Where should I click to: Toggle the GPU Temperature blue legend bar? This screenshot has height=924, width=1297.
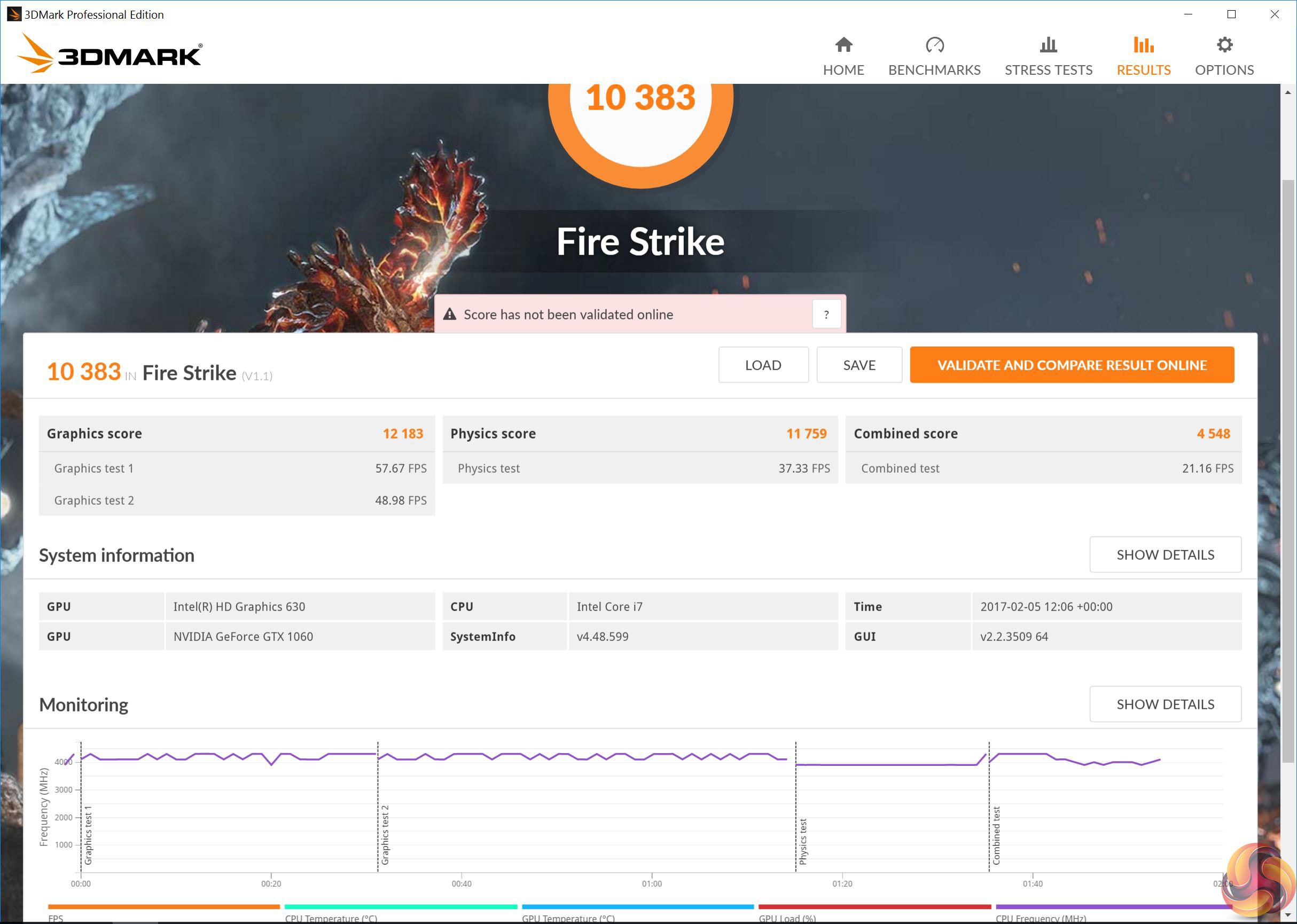(637, 906)
